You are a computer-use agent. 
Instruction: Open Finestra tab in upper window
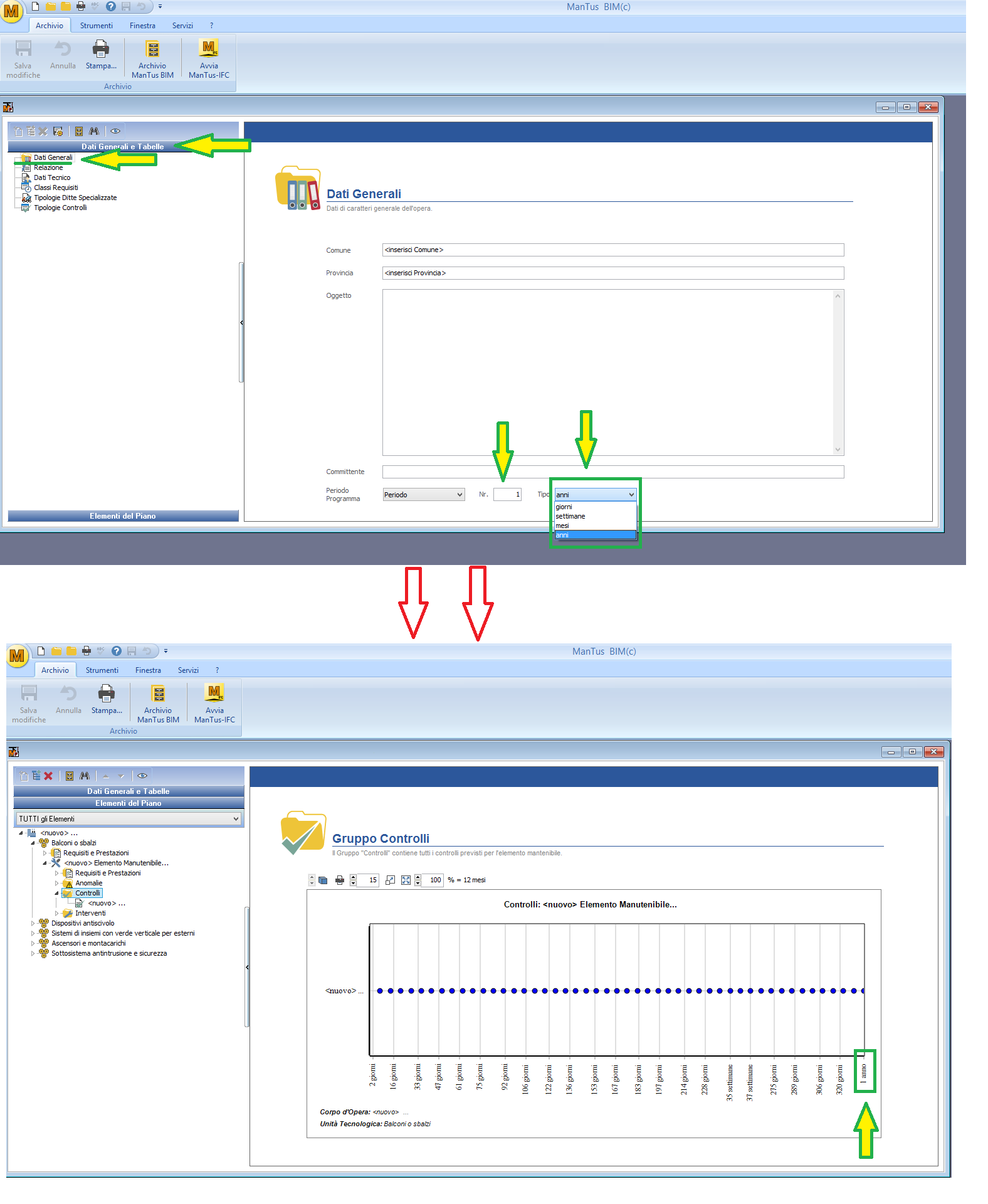click(142, 26)
